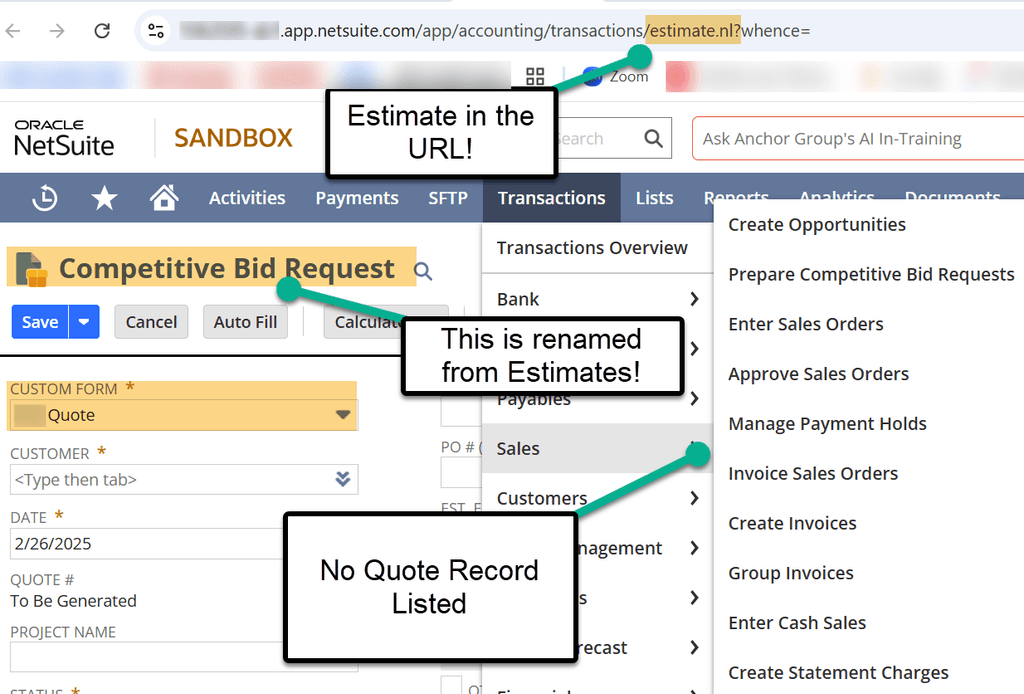1024x694 pixels.
Task: Click the browser back arrow
Action: pos(13,31)
